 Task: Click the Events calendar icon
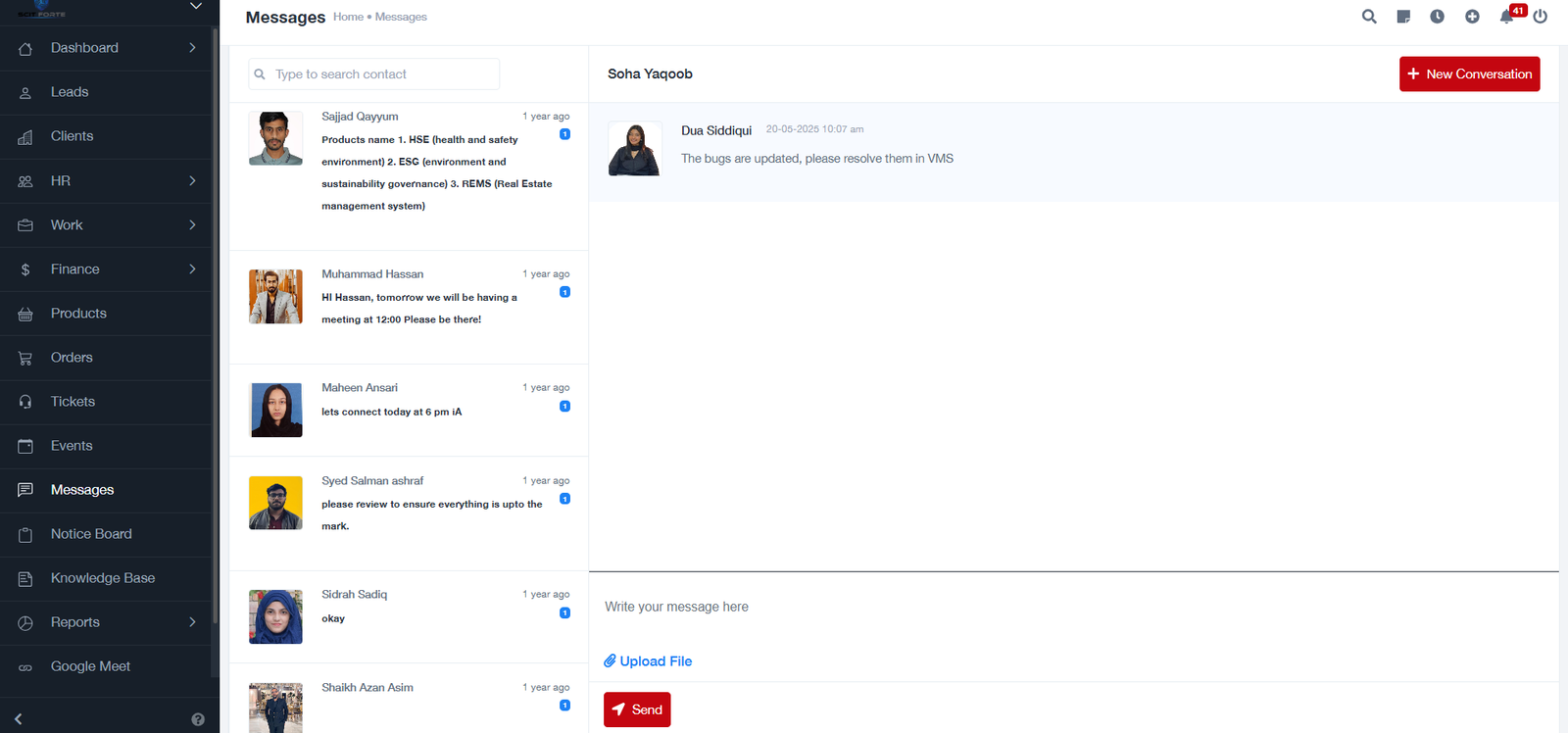tap(25, 446)
